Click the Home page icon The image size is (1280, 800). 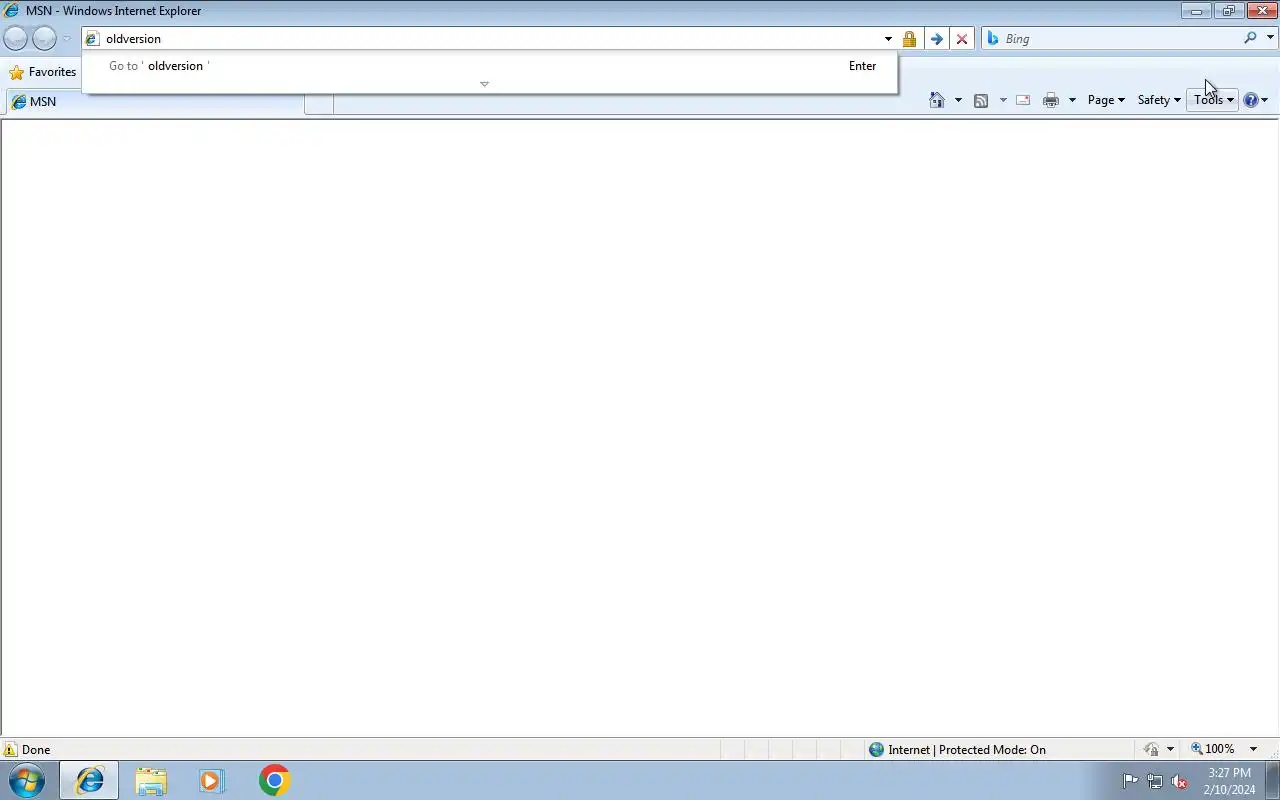pyautogui.click(x=937, y=100)
